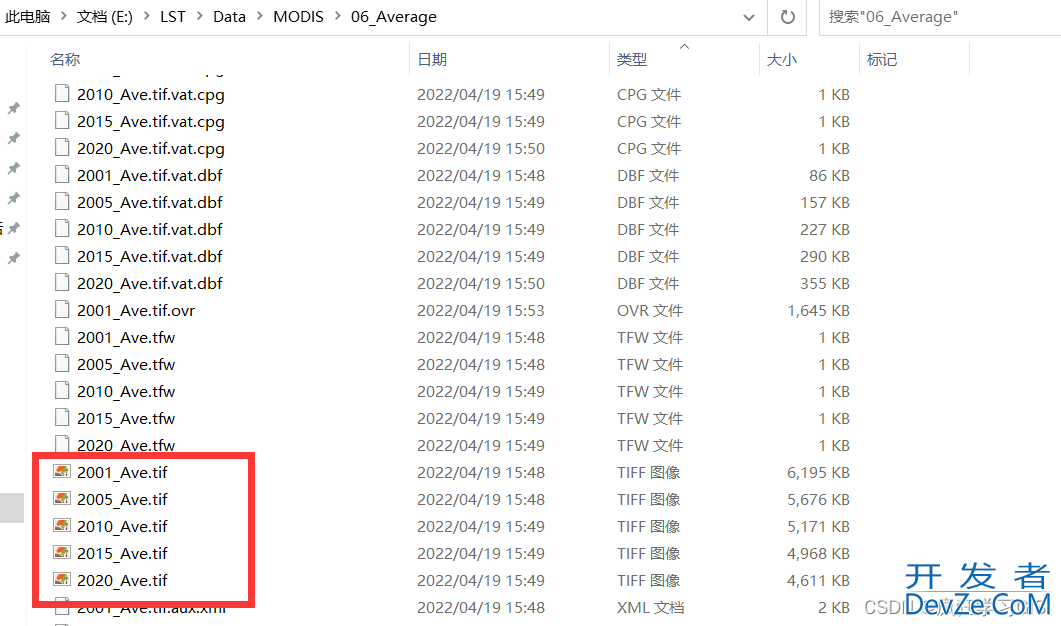Select the 2010_Ave.tif TIFF image icon
This screenshot has width=1061, height=626.
[62, 526]
